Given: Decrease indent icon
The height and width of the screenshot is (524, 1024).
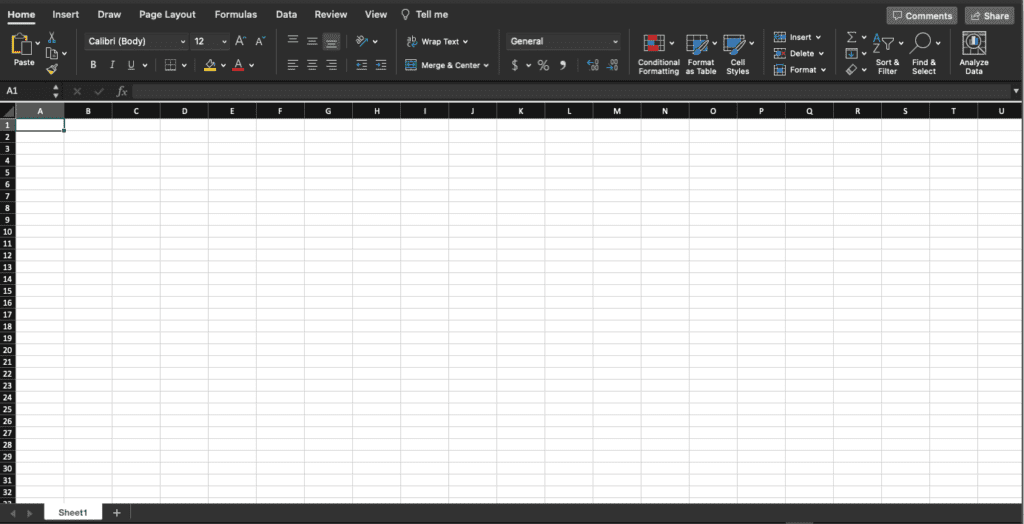Looking at the screenshot, I should [x=361, y=65].
